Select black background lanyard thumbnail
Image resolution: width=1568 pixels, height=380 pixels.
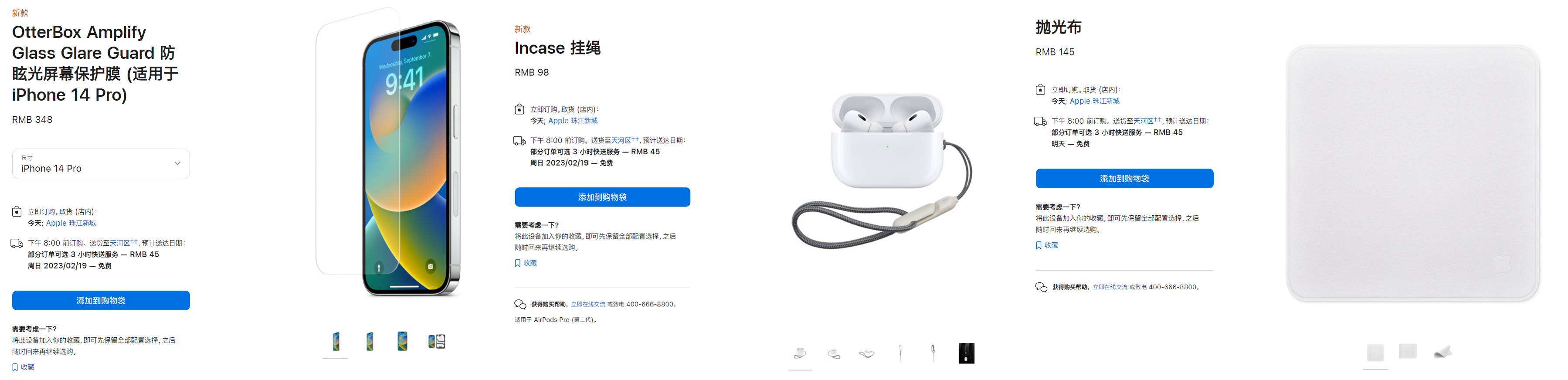click(x=967, y=353)
